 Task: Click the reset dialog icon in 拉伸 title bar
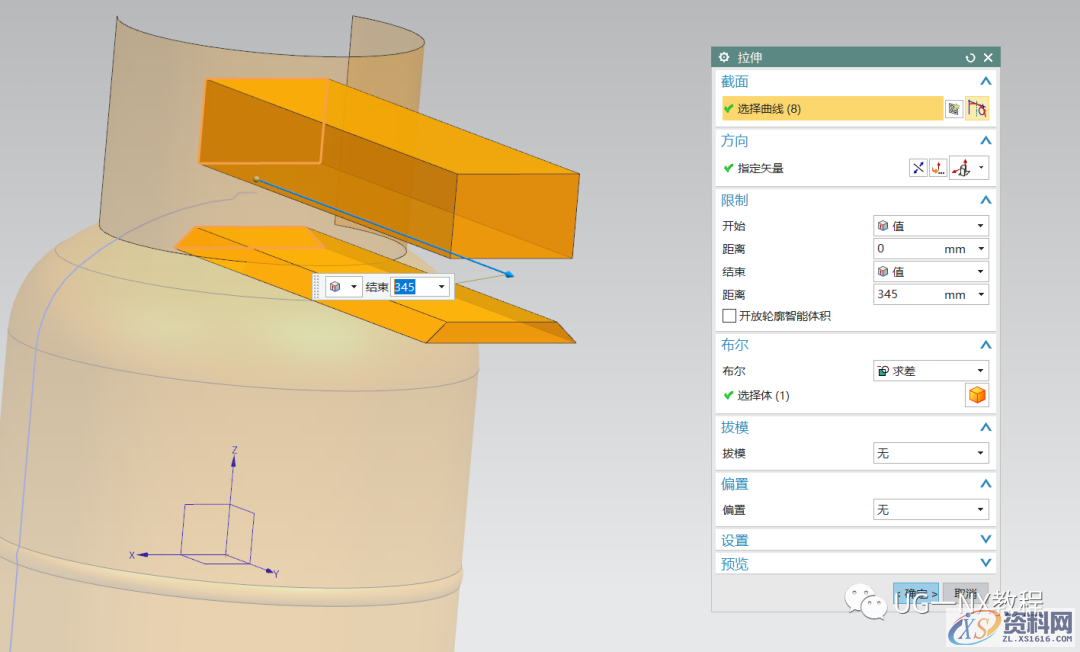coord(970,58)
